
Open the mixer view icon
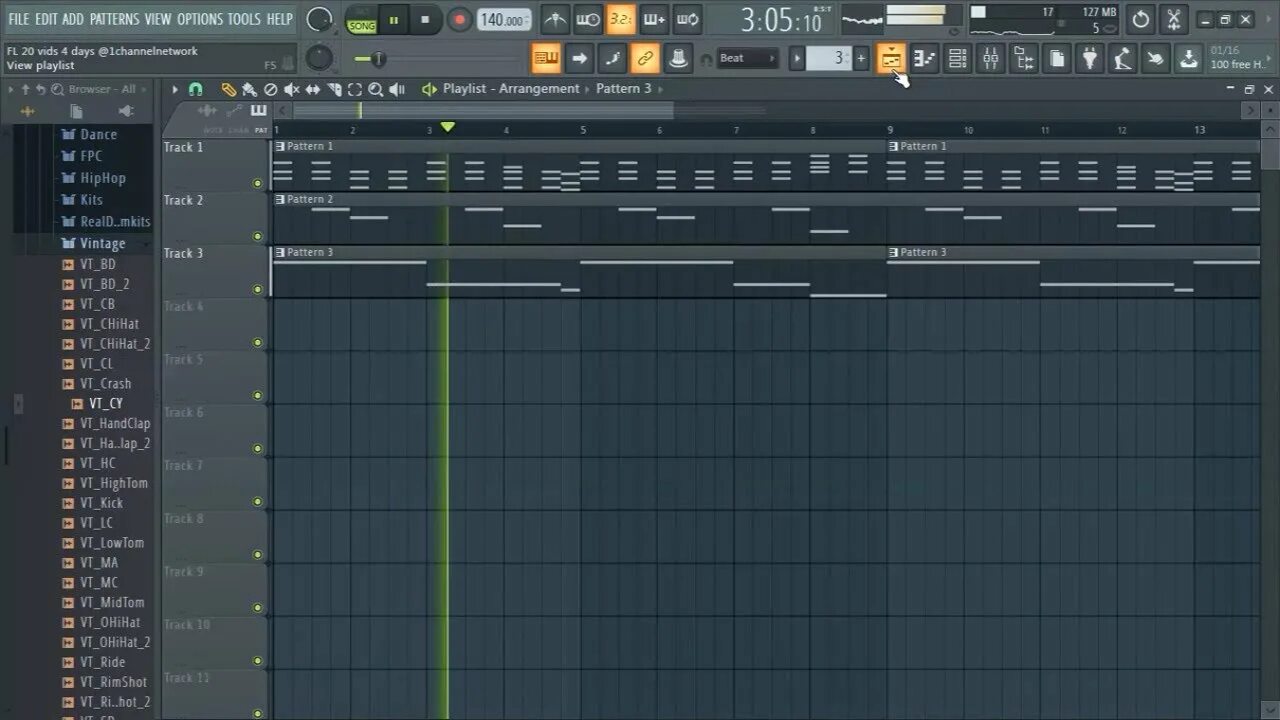pyautogui.click(x=990, y=58)
